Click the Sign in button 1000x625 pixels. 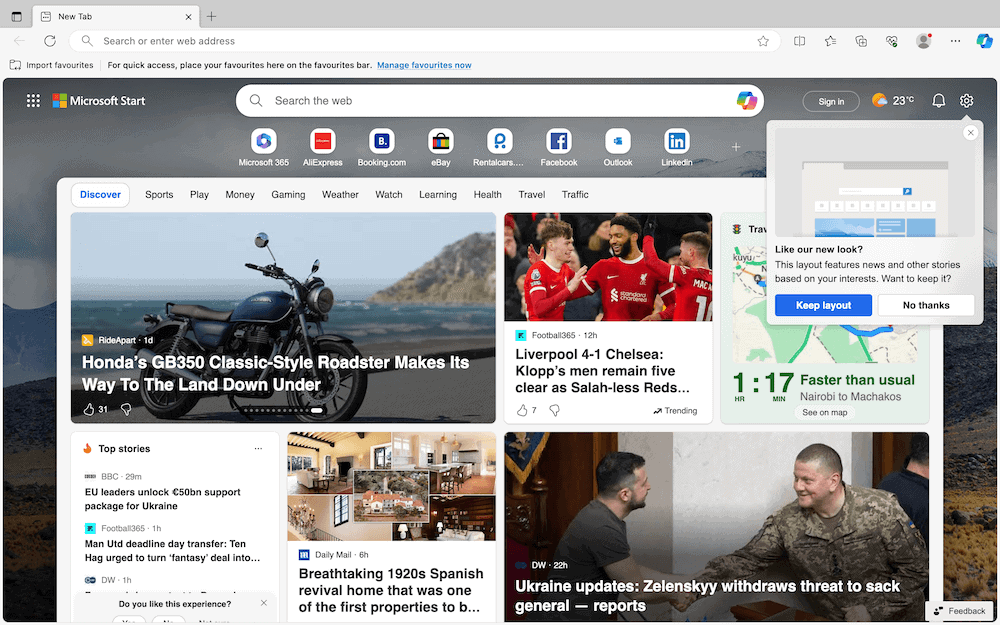(x=831, y=101)
